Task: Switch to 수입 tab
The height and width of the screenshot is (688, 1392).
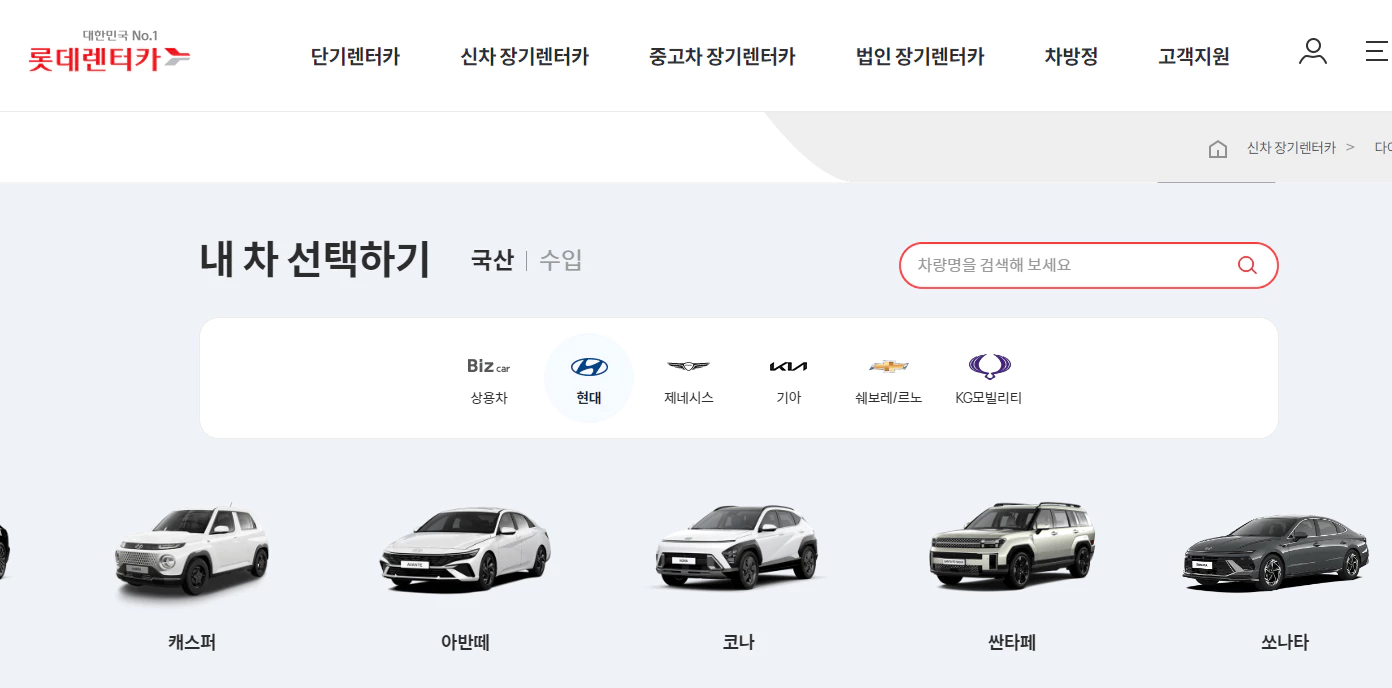Action: pyautogui.click(x=560, y=261)
